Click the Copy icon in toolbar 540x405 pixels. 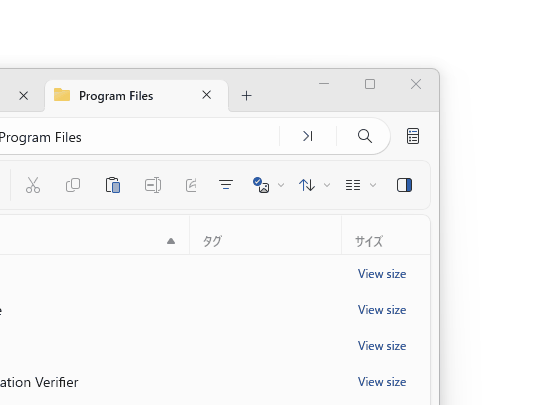pyautogui.click(x=73, y=185)
